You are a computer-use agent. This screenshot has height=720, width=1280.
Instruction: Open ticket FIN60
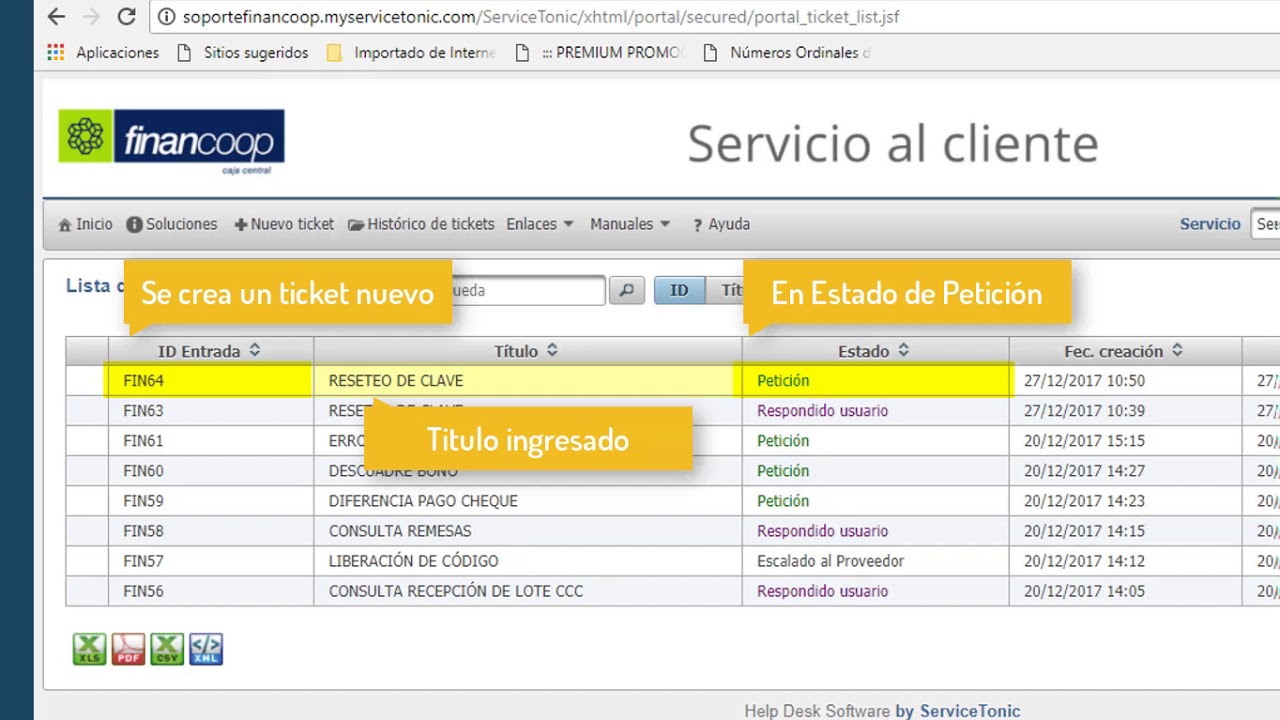[143, 471]
